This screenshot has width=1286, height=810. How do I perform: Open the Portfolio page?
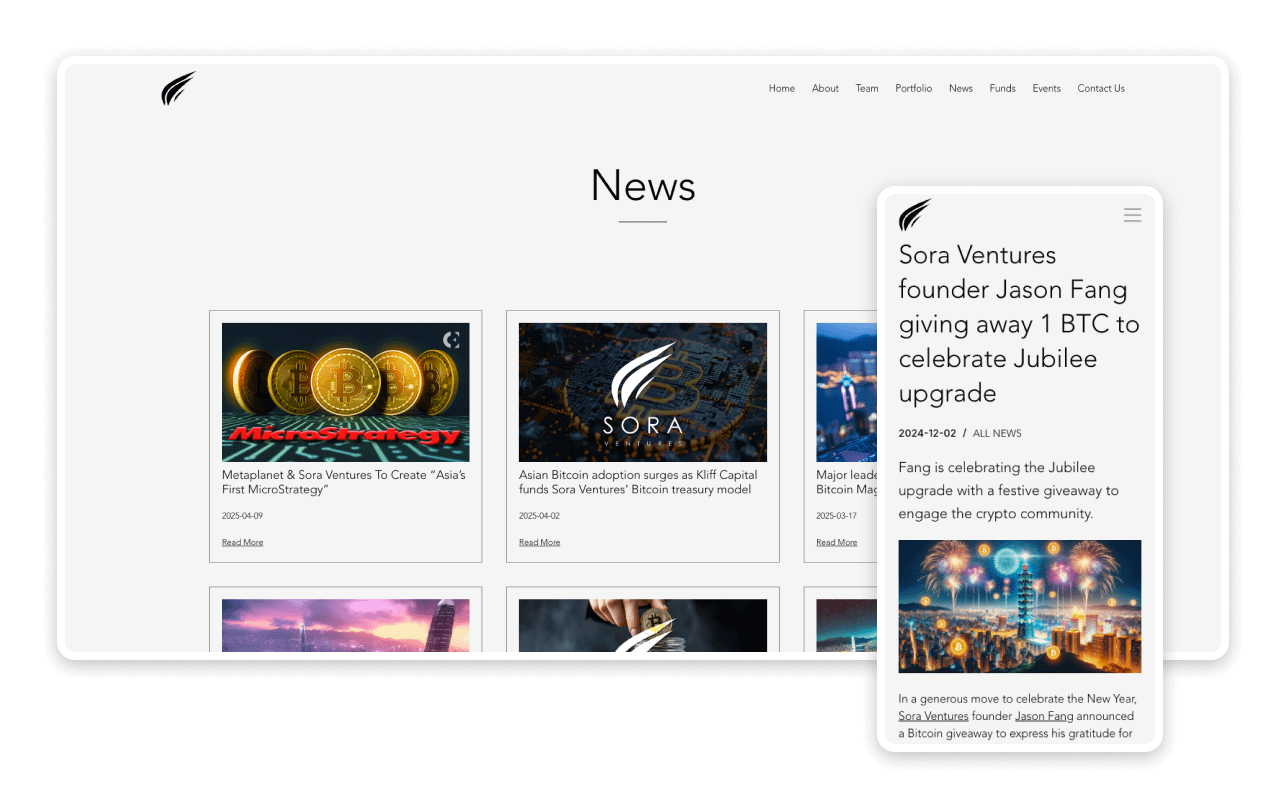click(913, 89)
